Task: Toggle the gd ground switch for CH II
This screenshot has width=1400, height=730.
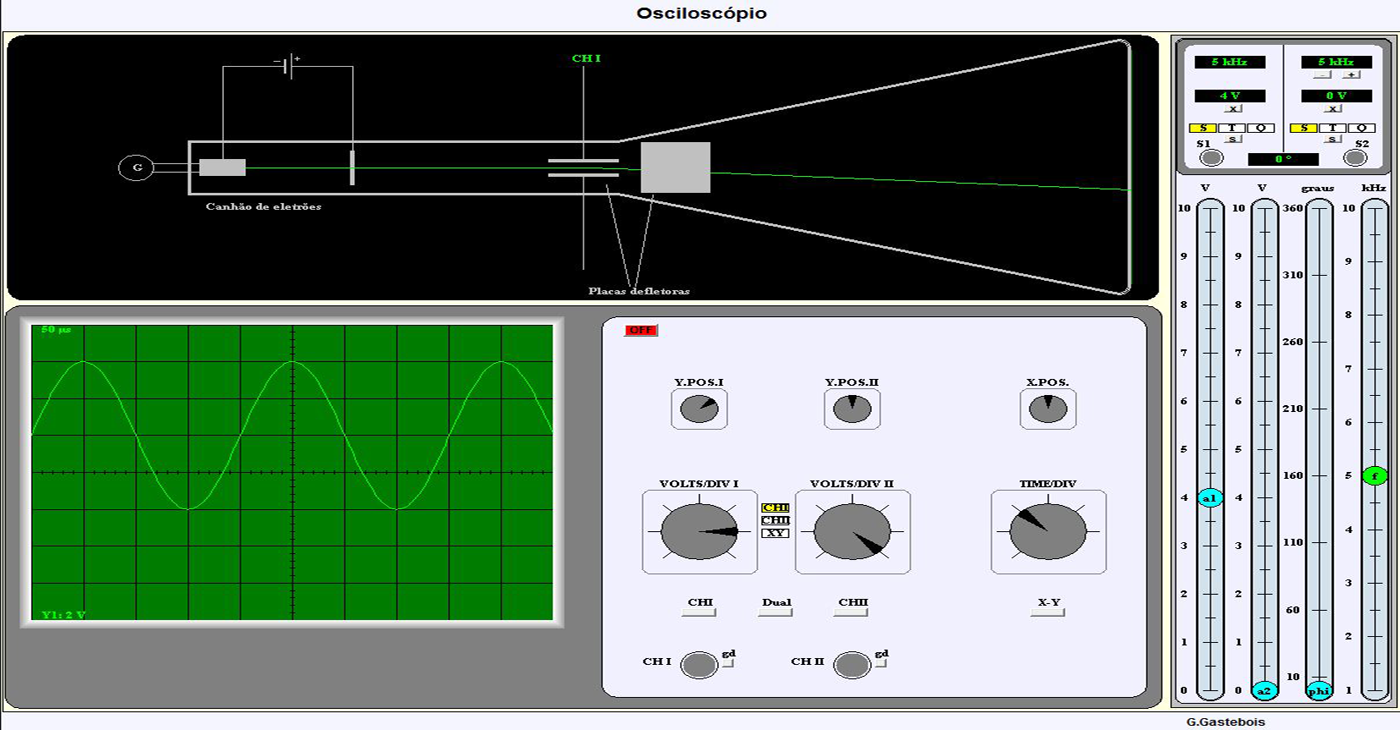Action: pos(881,664)
